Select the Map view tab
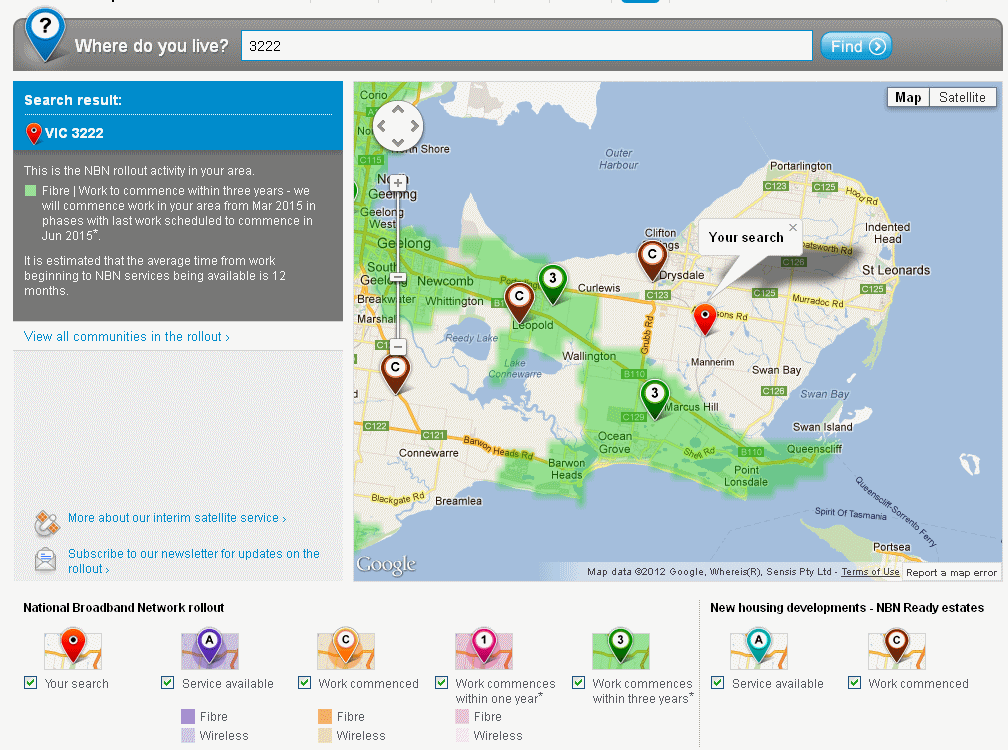 (906, 97)
